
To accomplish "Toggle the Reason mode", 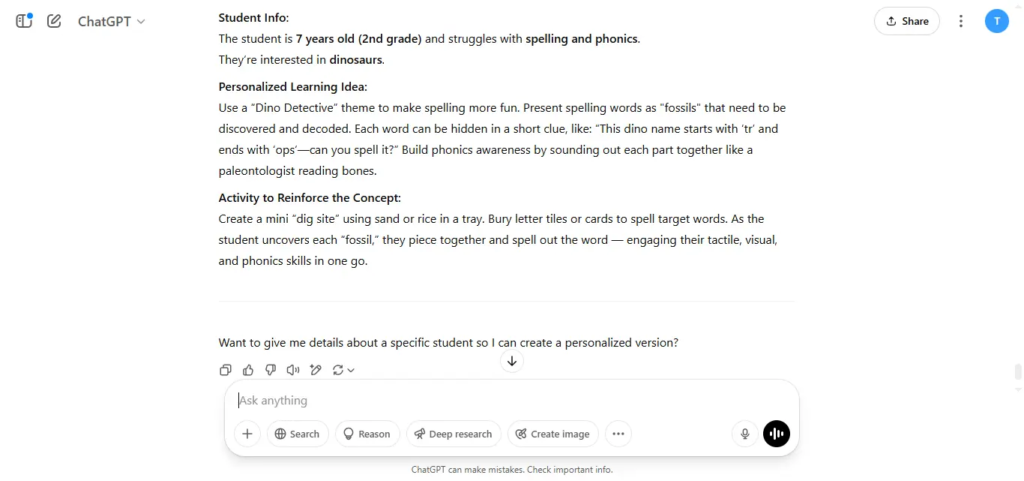I will click(368, 434).
